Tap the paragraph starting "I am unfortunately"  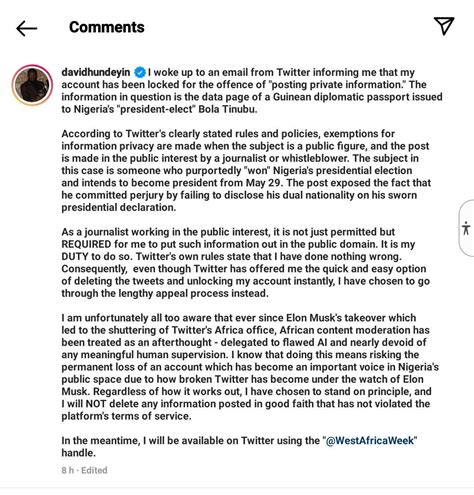tap(250, 367)
